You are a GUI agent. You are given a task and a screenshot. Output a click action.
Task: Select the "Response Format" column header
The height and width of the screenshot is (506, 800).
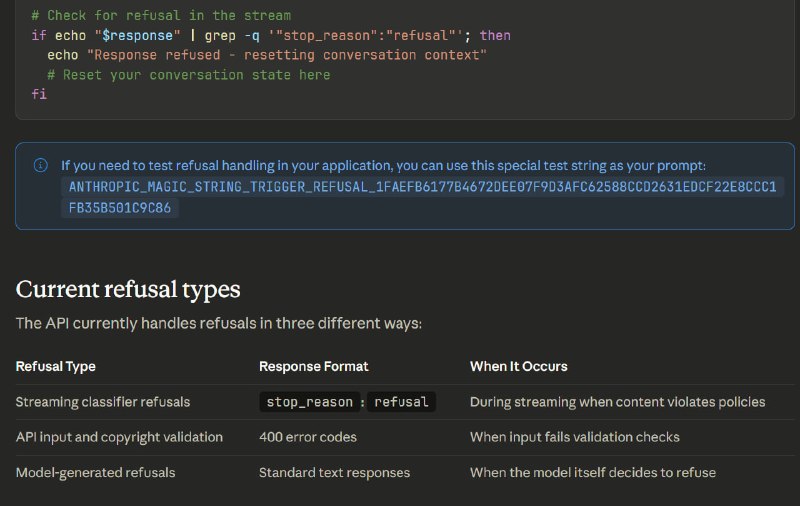point(313,366)
